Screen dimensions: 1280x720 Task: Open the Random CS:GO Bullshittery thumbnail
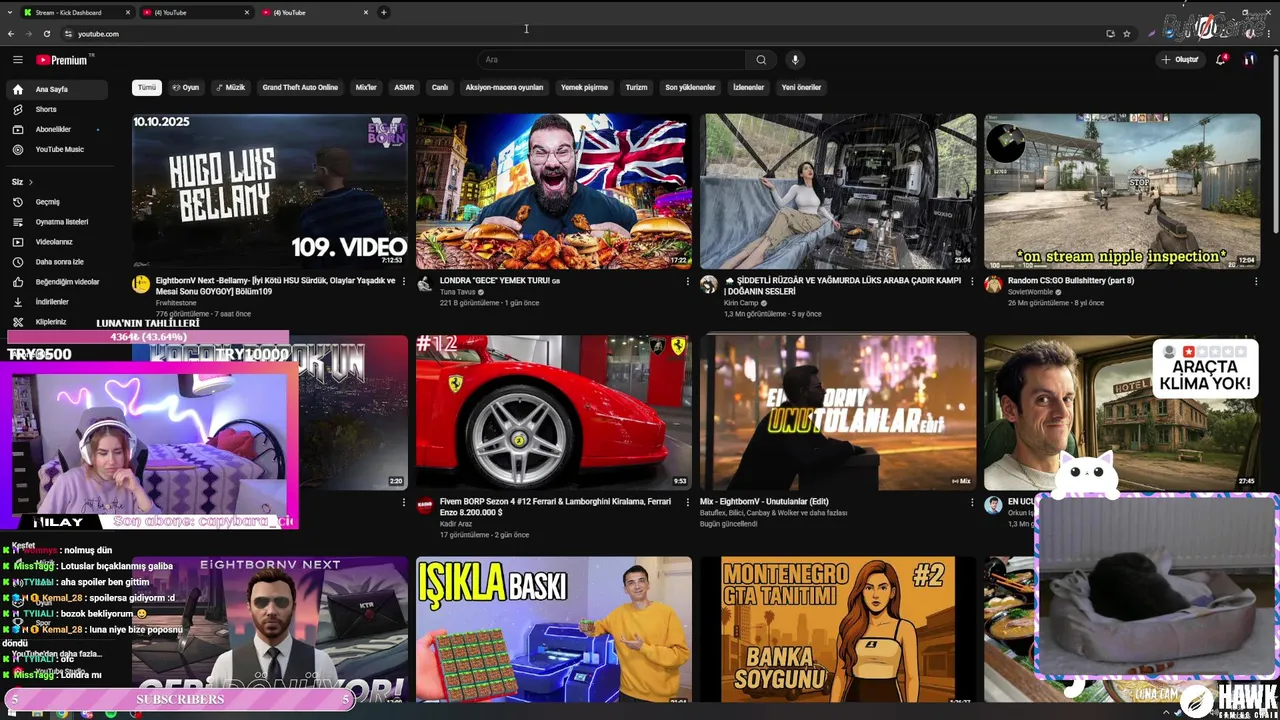tap(1122, 191)
